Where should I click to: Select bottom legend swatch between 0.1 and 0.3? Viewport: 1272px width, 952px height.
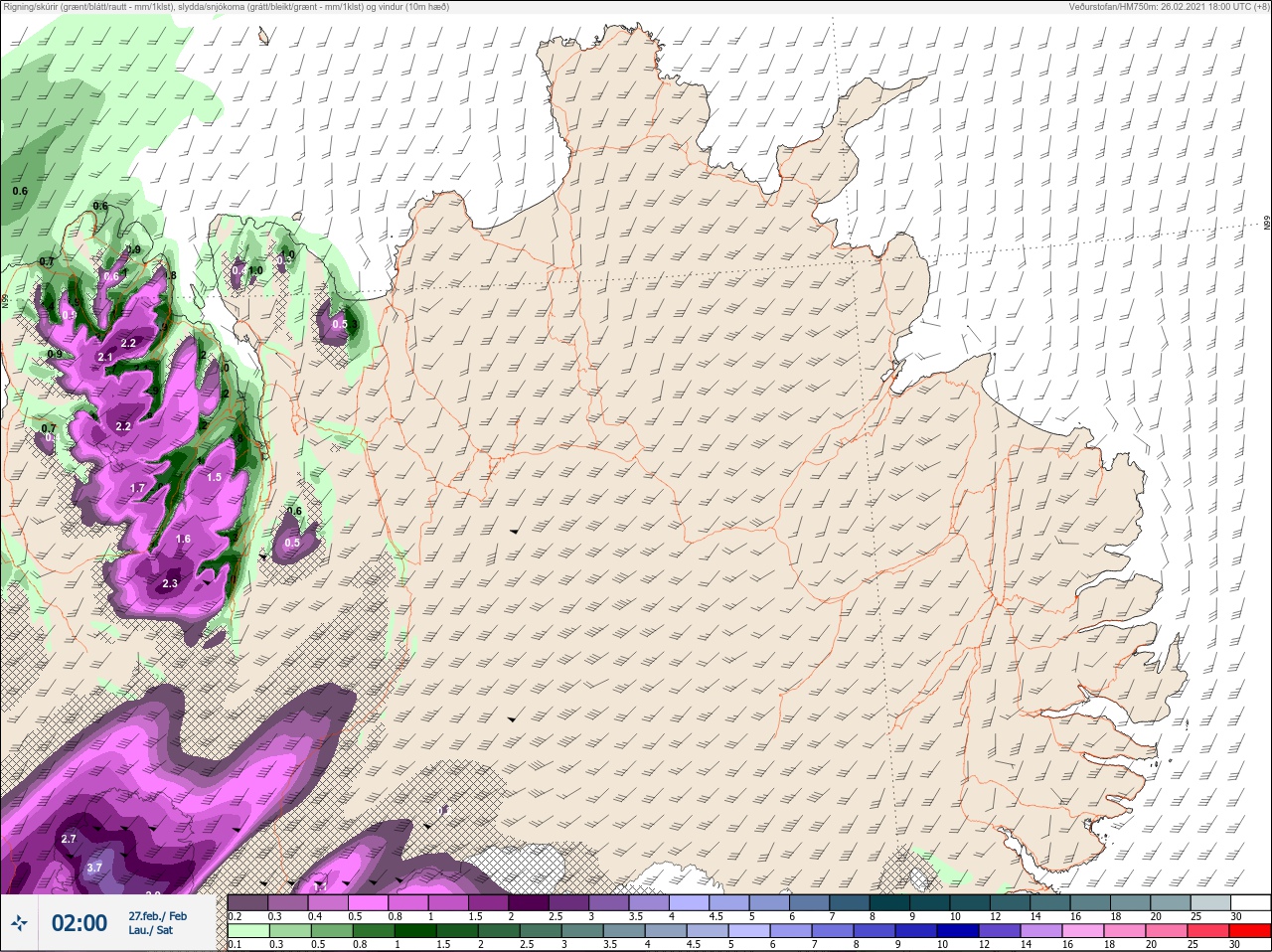pyautogui.click(x=248, y=931)
